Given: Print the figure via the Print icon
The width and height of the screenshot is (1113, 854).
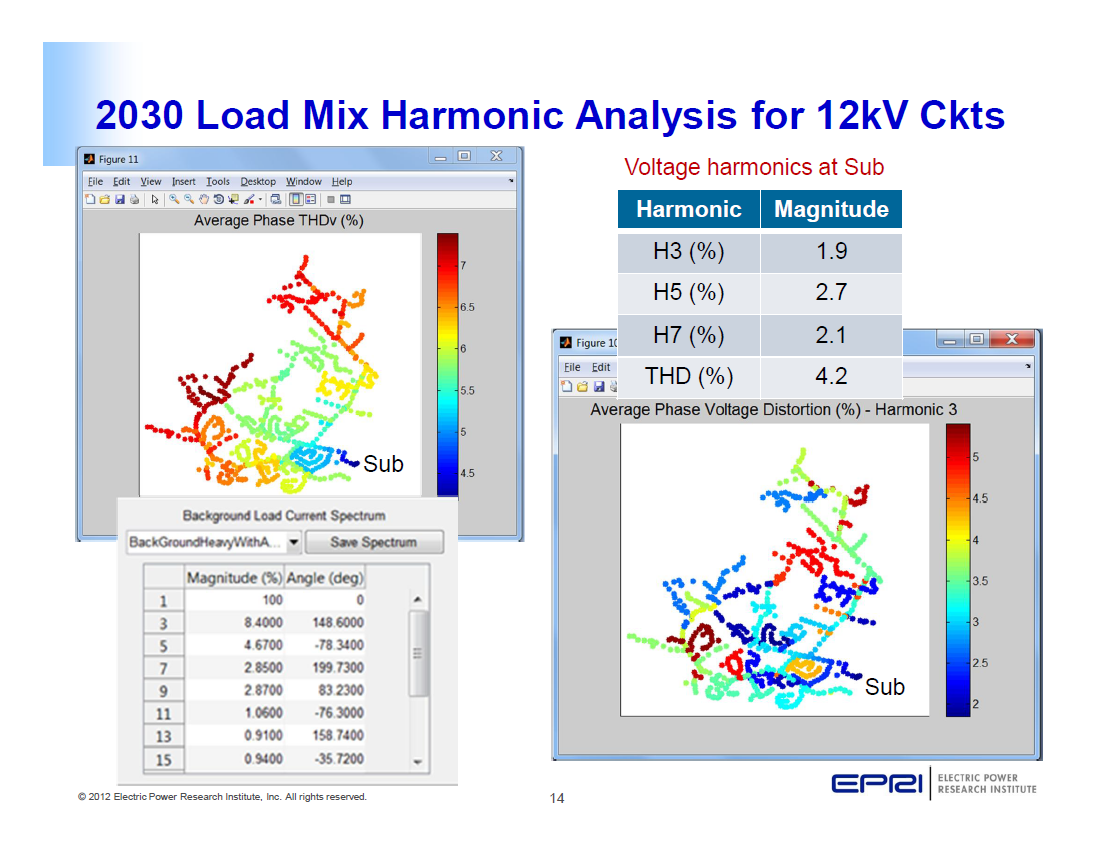Looking at the screenshot, I should pyautogui.click(x=134, y=198).
